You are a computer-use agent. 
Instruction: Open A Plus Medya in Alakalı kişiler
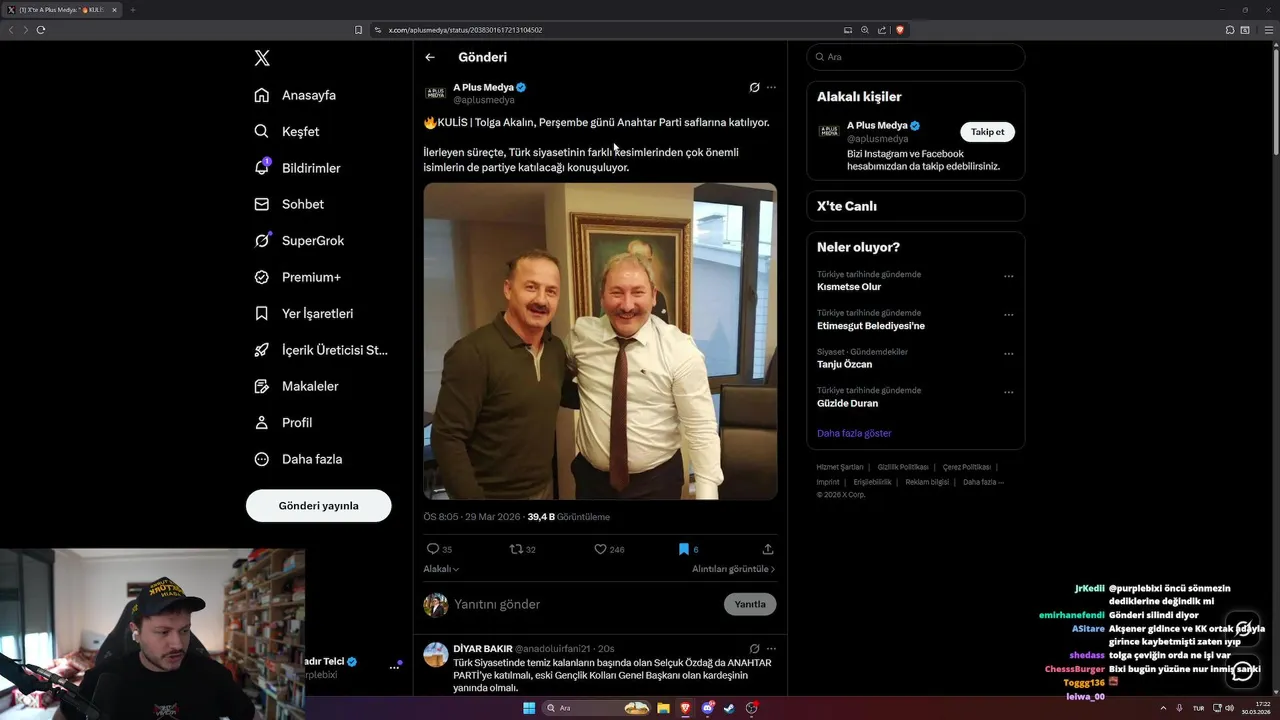point(876,125)
